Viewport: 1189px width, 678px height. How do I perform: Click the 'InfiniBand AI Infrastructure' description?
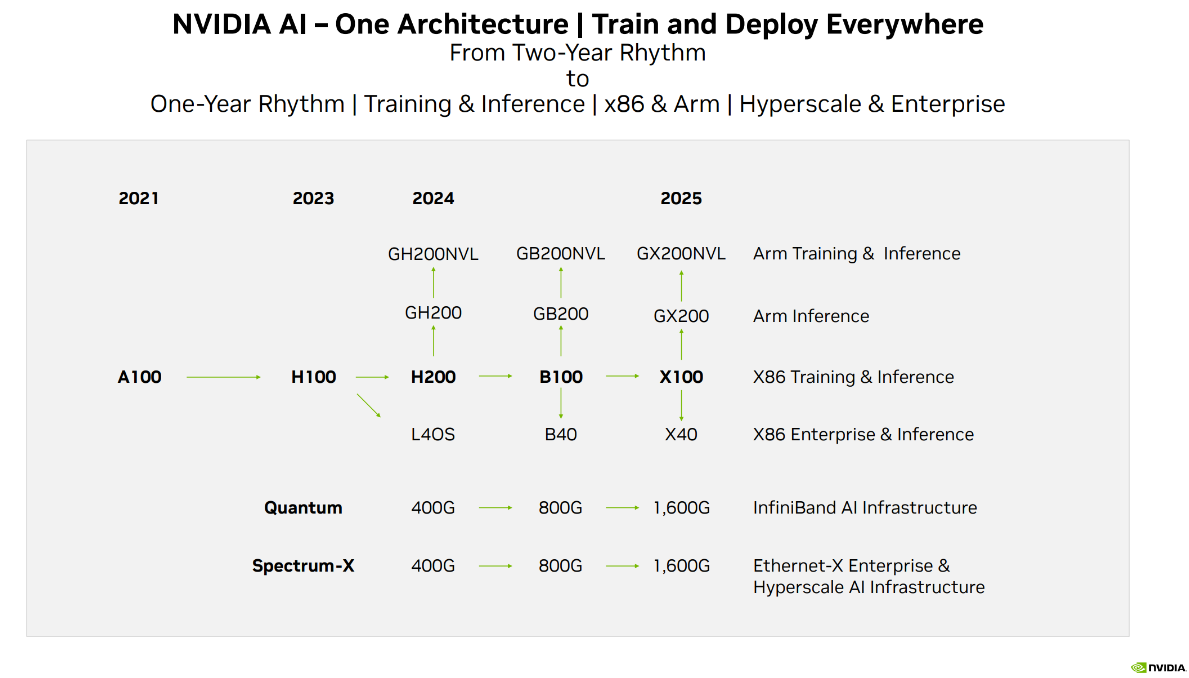864,508
